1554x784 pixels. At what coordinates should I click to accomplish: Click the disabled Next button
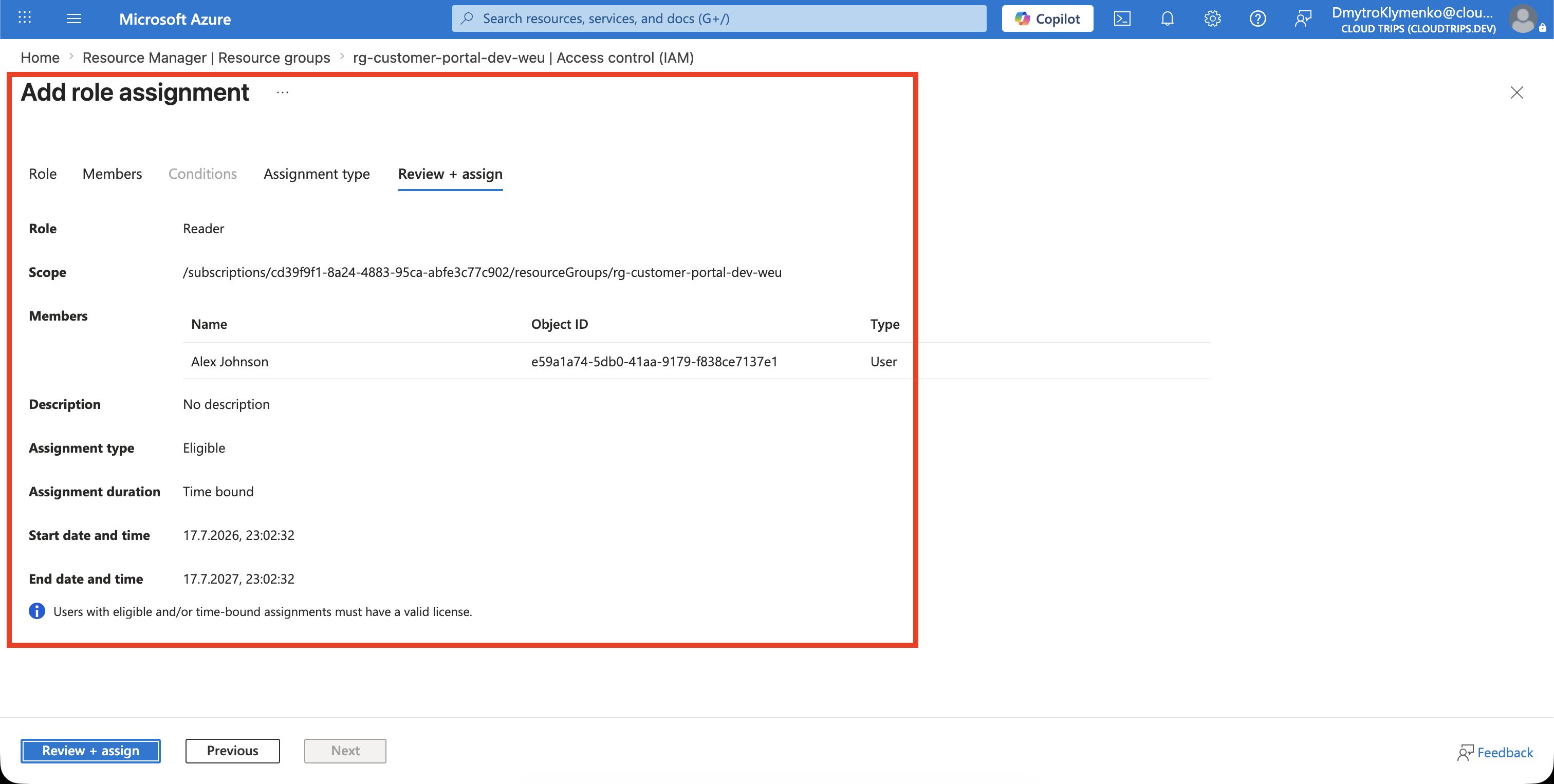pyautogui.click(x=345, y=750)
